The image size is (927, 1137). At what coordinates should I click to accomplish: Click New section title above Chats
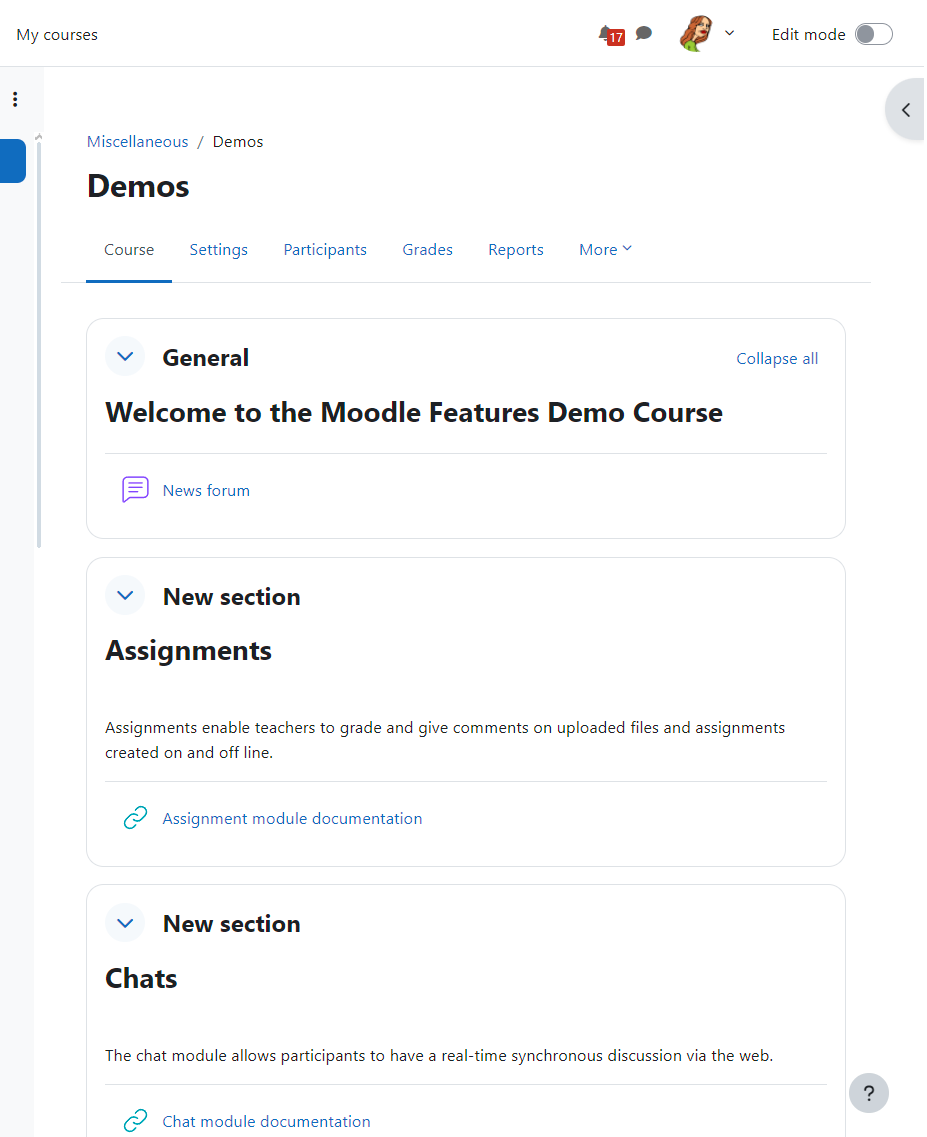click(231, 924)
